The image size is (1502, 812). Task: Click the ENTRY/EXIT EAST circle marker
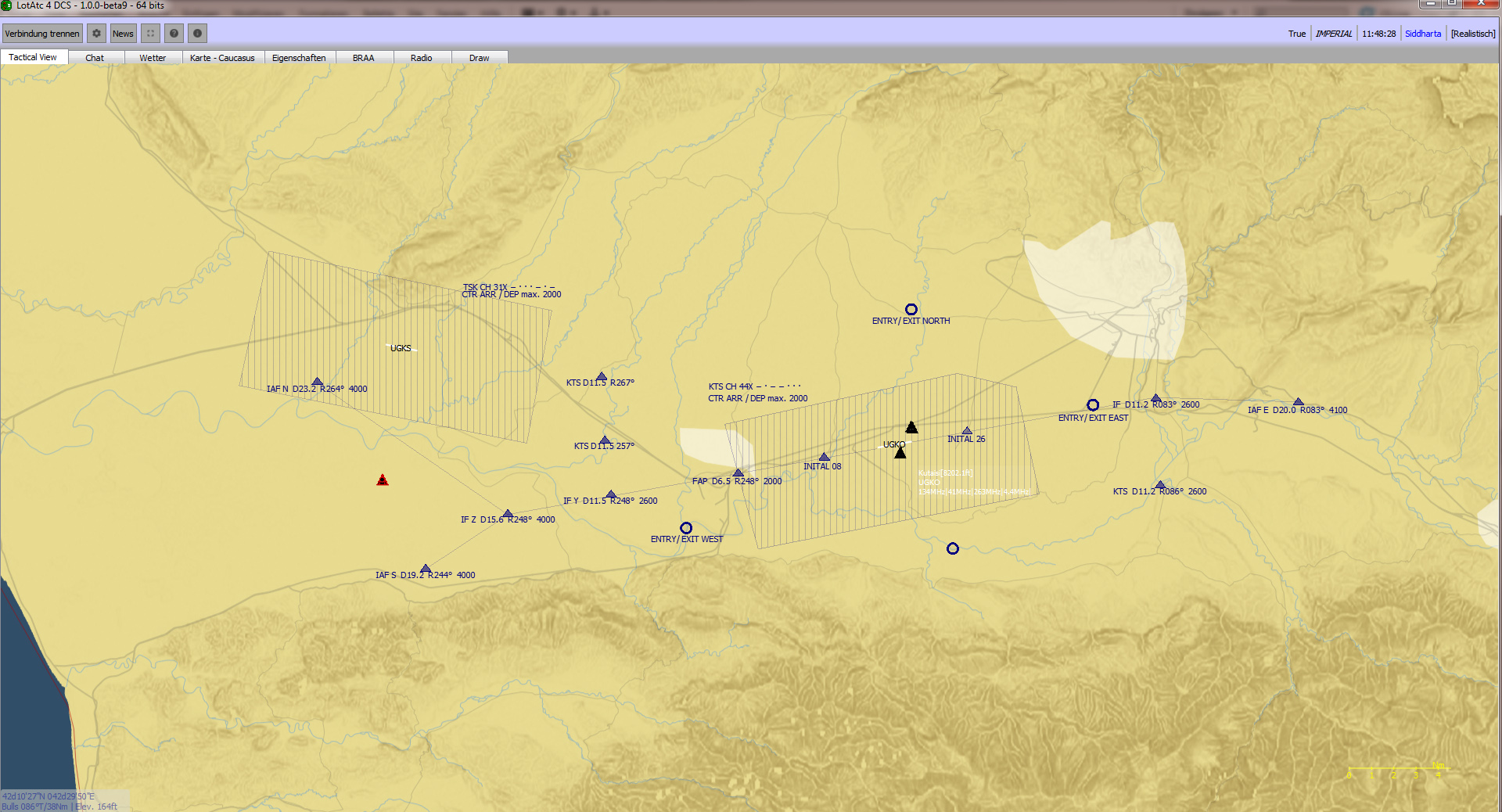1093,405
